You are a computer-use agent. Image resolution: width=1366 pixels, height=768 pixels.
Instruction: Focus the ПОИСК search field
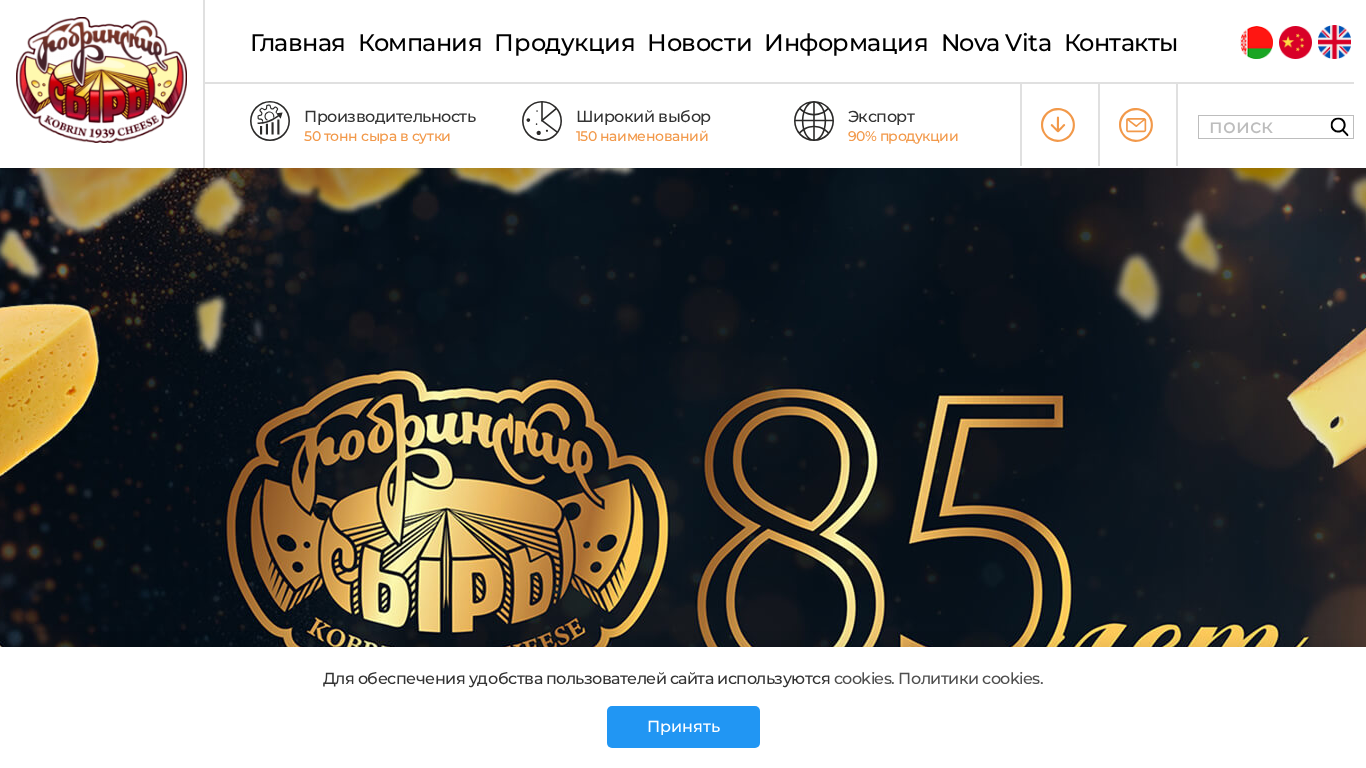(x=1263, y=127)
